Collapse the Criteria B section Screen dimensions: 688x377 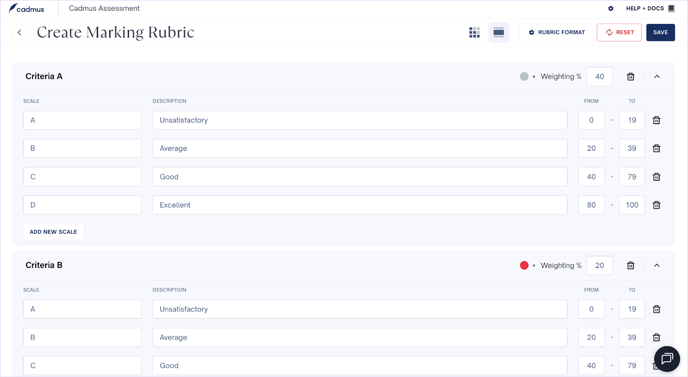click(x=657, y=266)
